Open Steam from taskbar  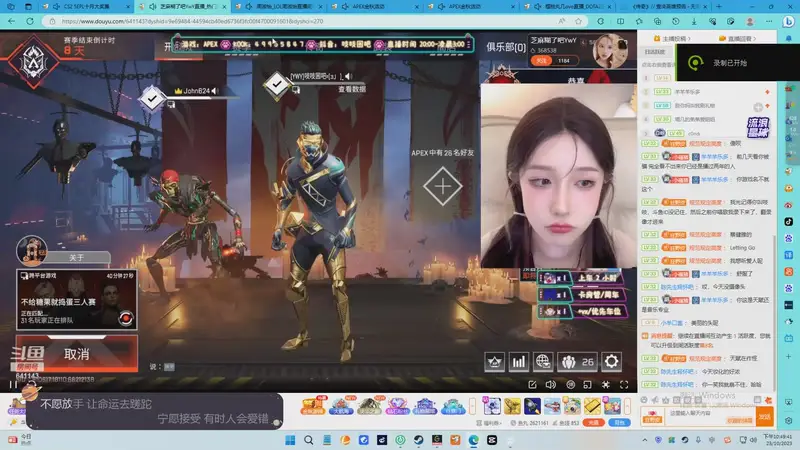click(418, 440)
